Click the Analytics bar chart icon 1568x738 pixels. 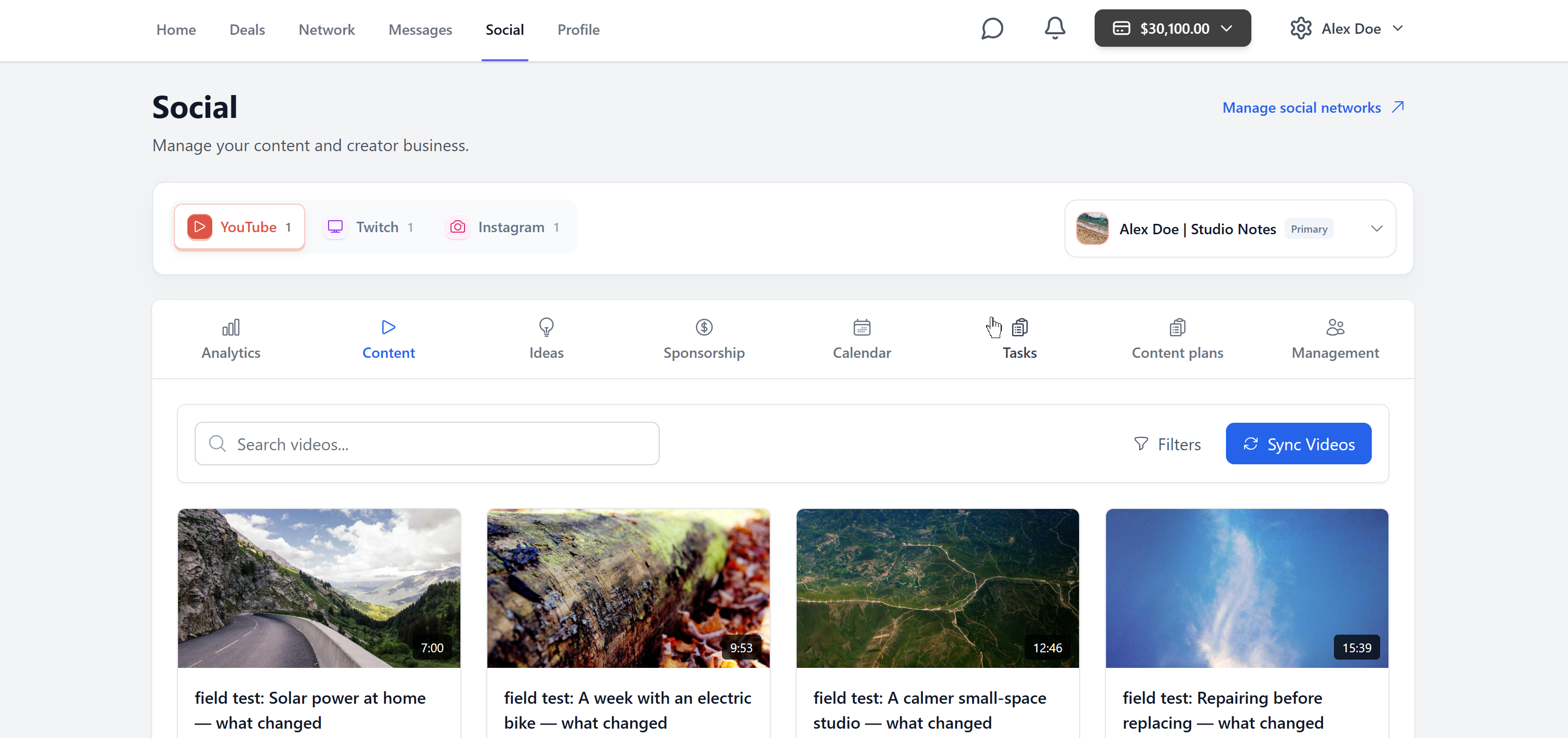pyautogui.click(x=230, y=328)
